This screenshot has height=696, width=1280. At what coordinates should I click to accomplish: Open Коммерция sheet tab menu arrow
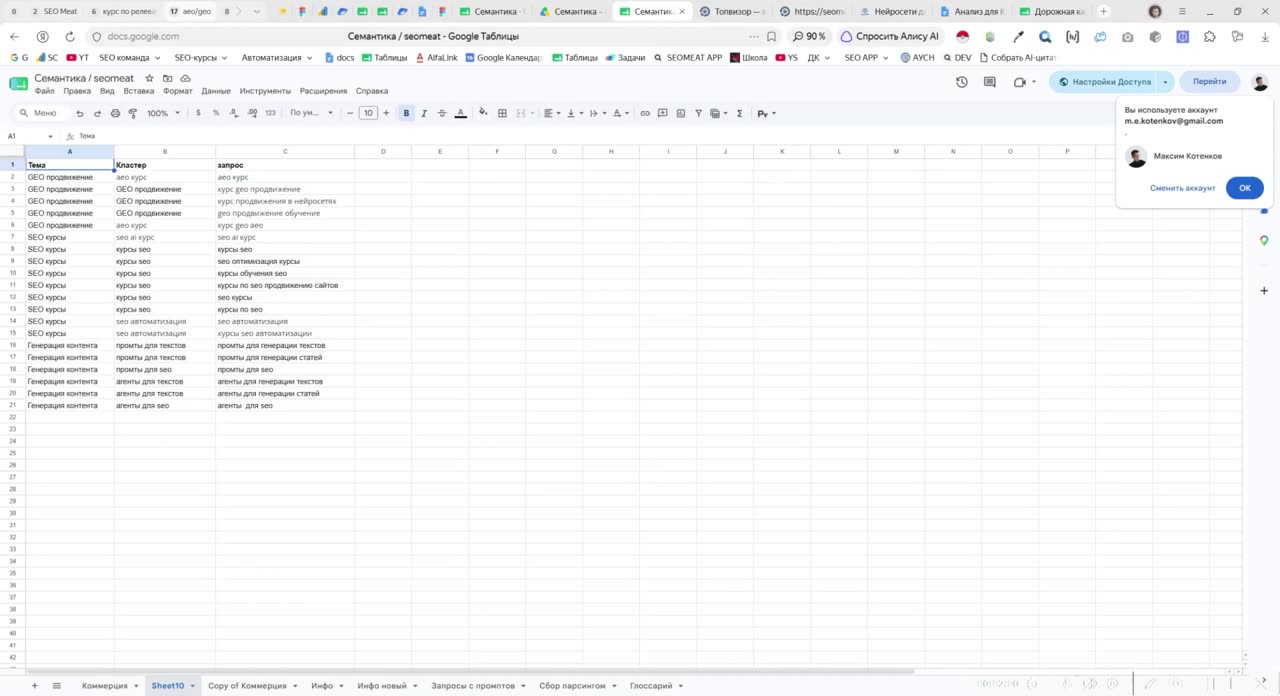tap(136, 686)
